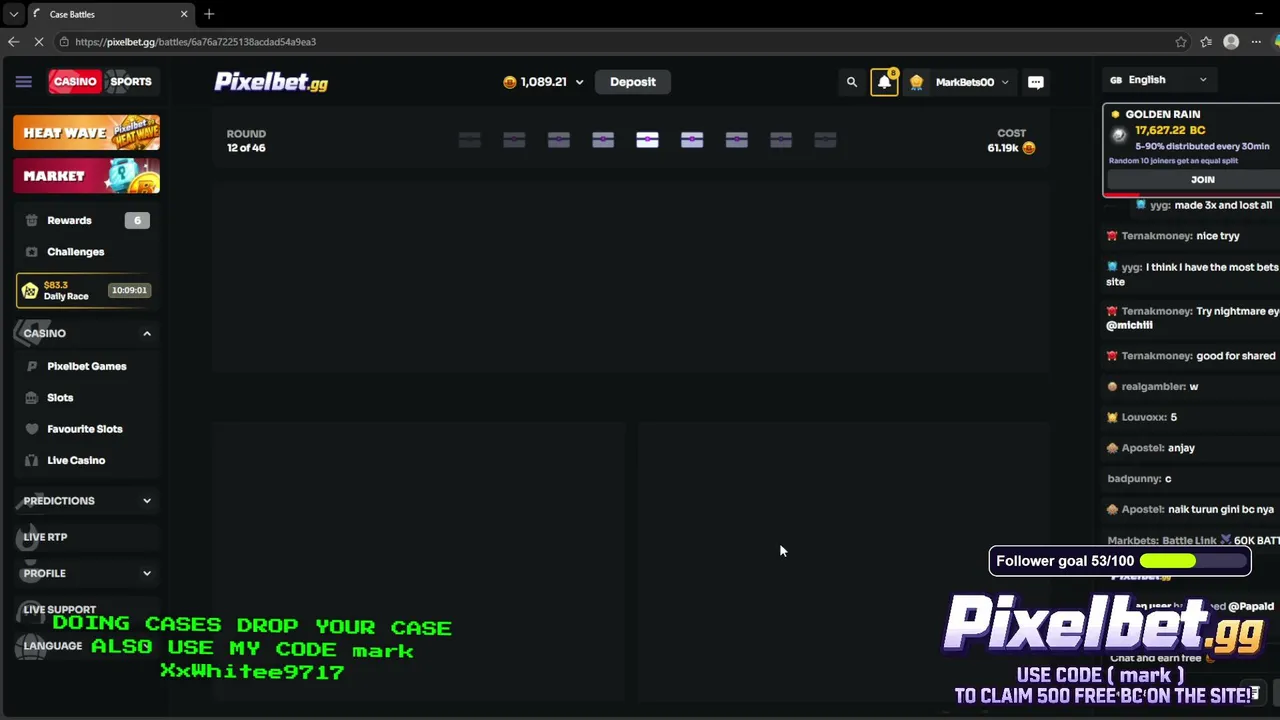Image resolution: width=1280 pixels, height=720 pixels.
Task: Open the Market banner
Action: (86, 176)
